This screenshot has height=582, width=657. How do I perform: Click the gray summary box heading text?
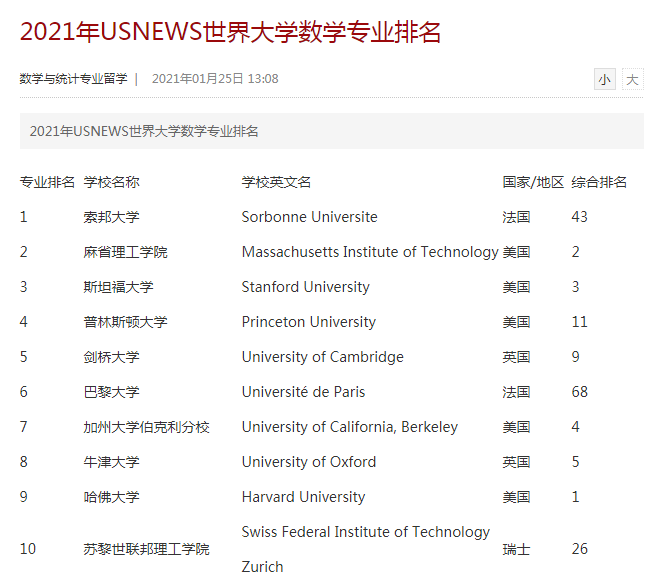point(144,131)
